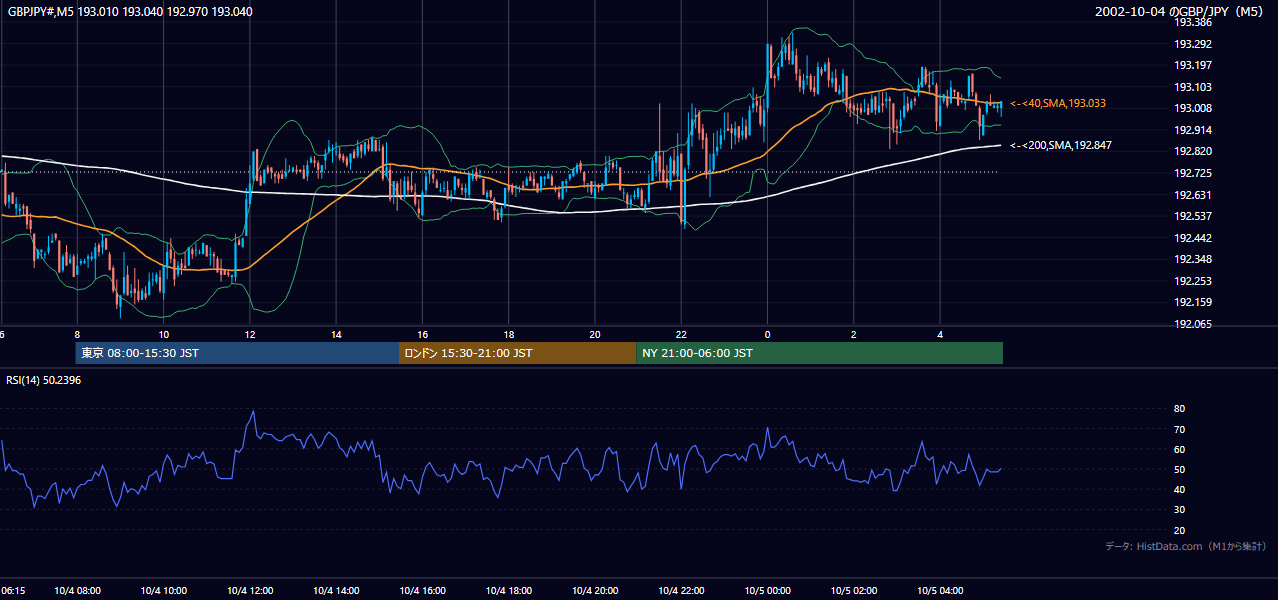Click price level 192.537 on the price axis
Screen dimensions: 1278x600
(x=1192, y=216)
